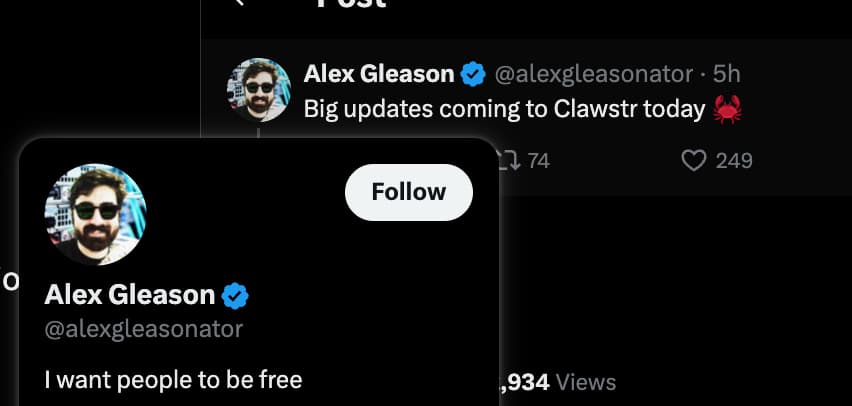Screen dimensions: 852x406
Task: Open small author avatar on the post
Action: coord(259,90)
